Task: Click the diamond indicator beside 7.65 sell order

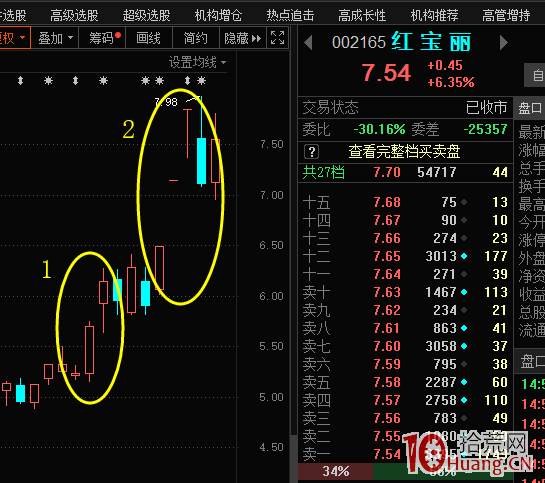Action: coord(464,256)
